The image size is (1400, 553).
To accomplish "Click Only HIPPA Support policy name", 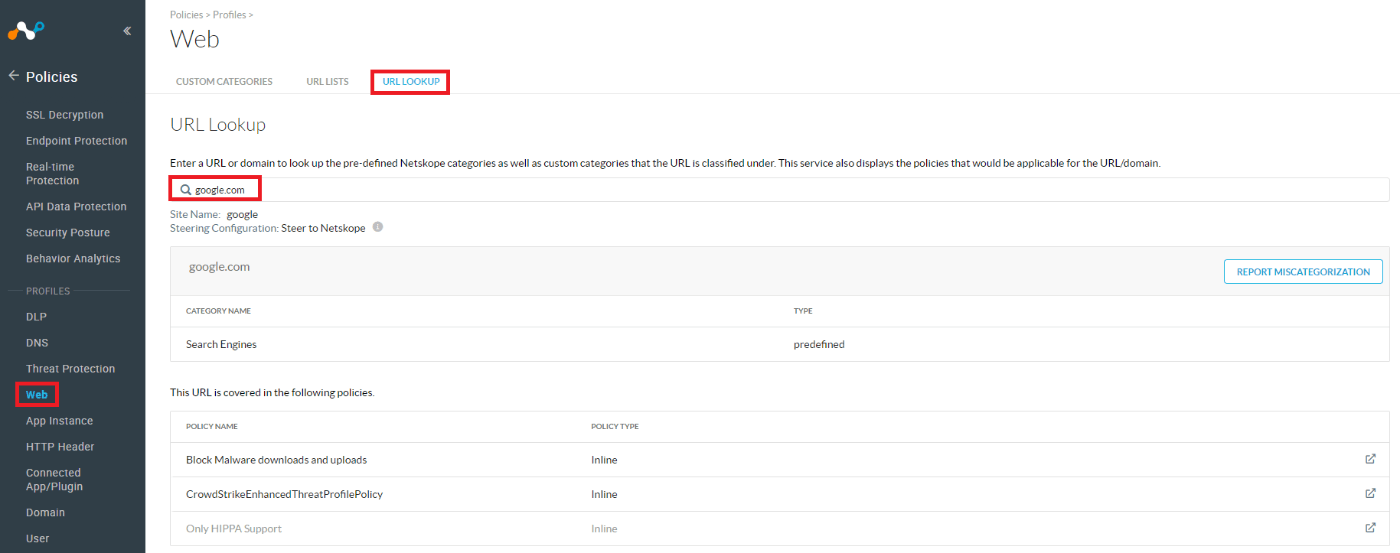I will click(x=234, y=528).
